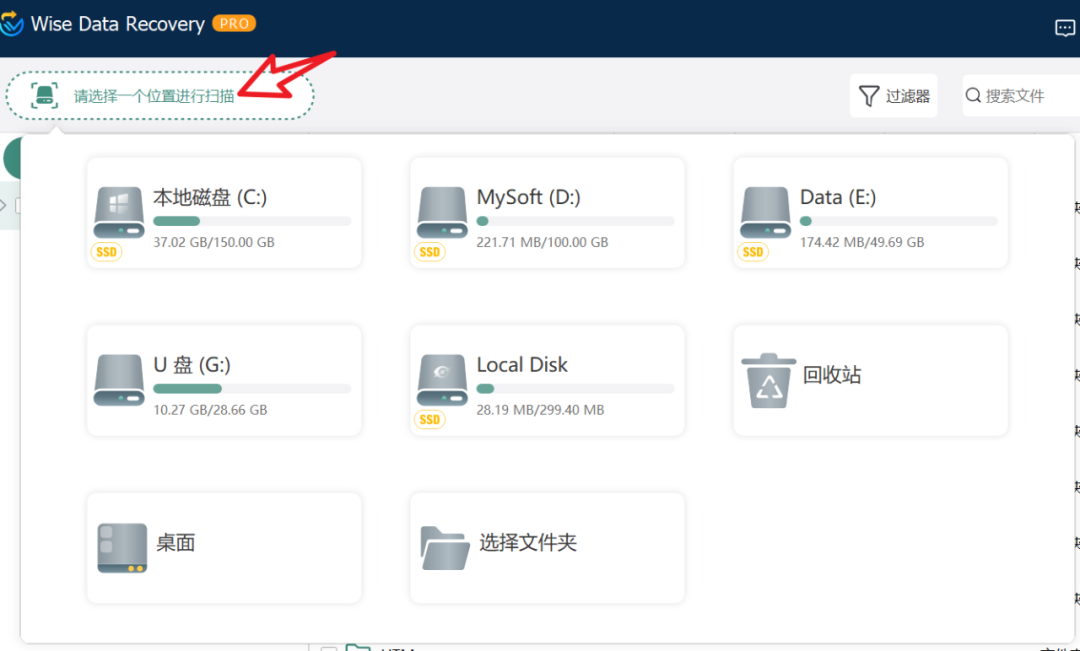Click the D: drive usage bar

tap(575, 221)
